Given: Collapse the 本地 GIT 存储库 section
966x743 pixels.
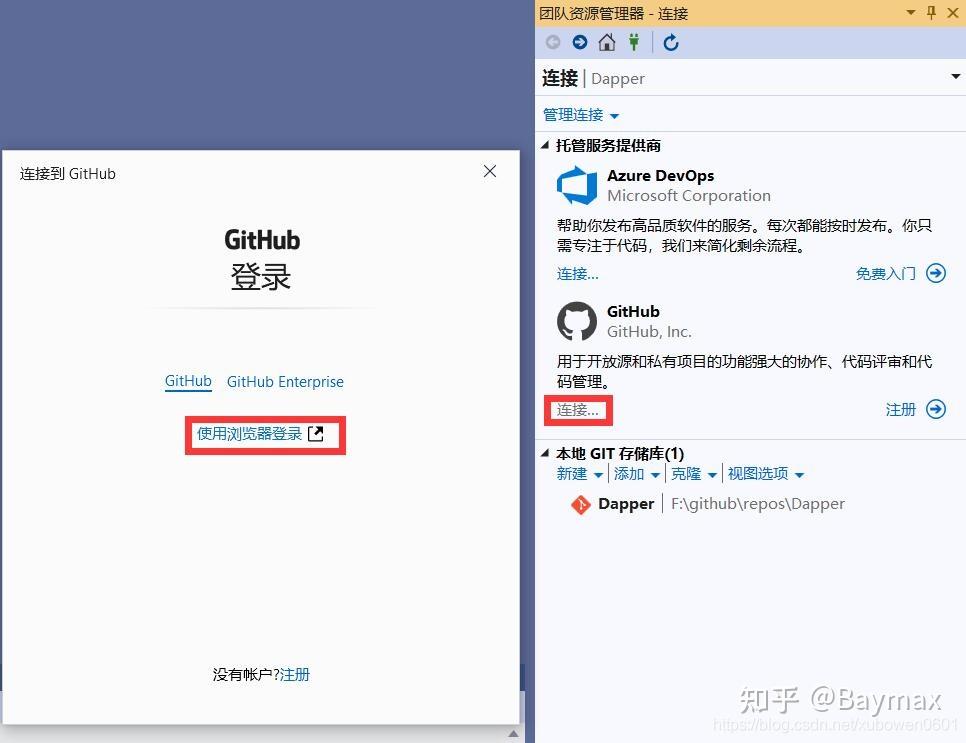Looking at the screenshot, I should (x=544, y=453).
